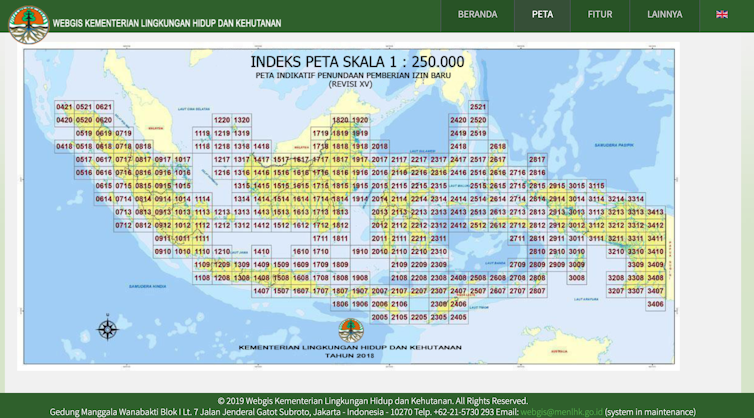Click the ministry emblem below the map grid
754x418 pixels.
351,330
